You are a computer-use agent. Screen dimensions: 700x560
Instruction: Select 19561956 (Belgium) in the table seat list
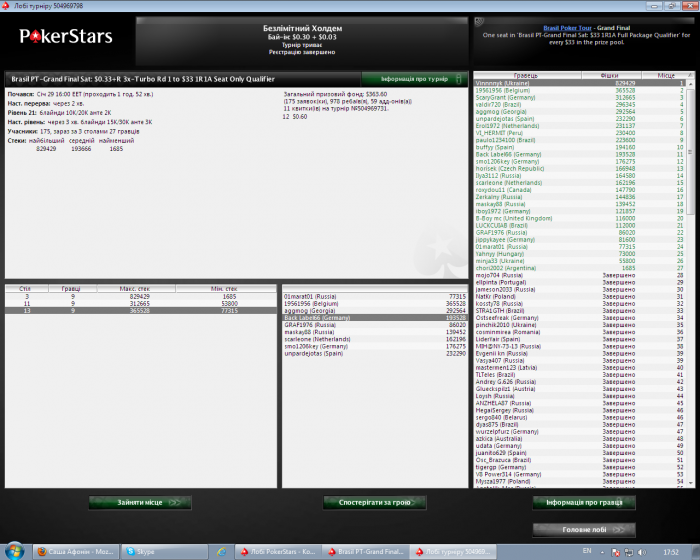(x=375, y=304)
